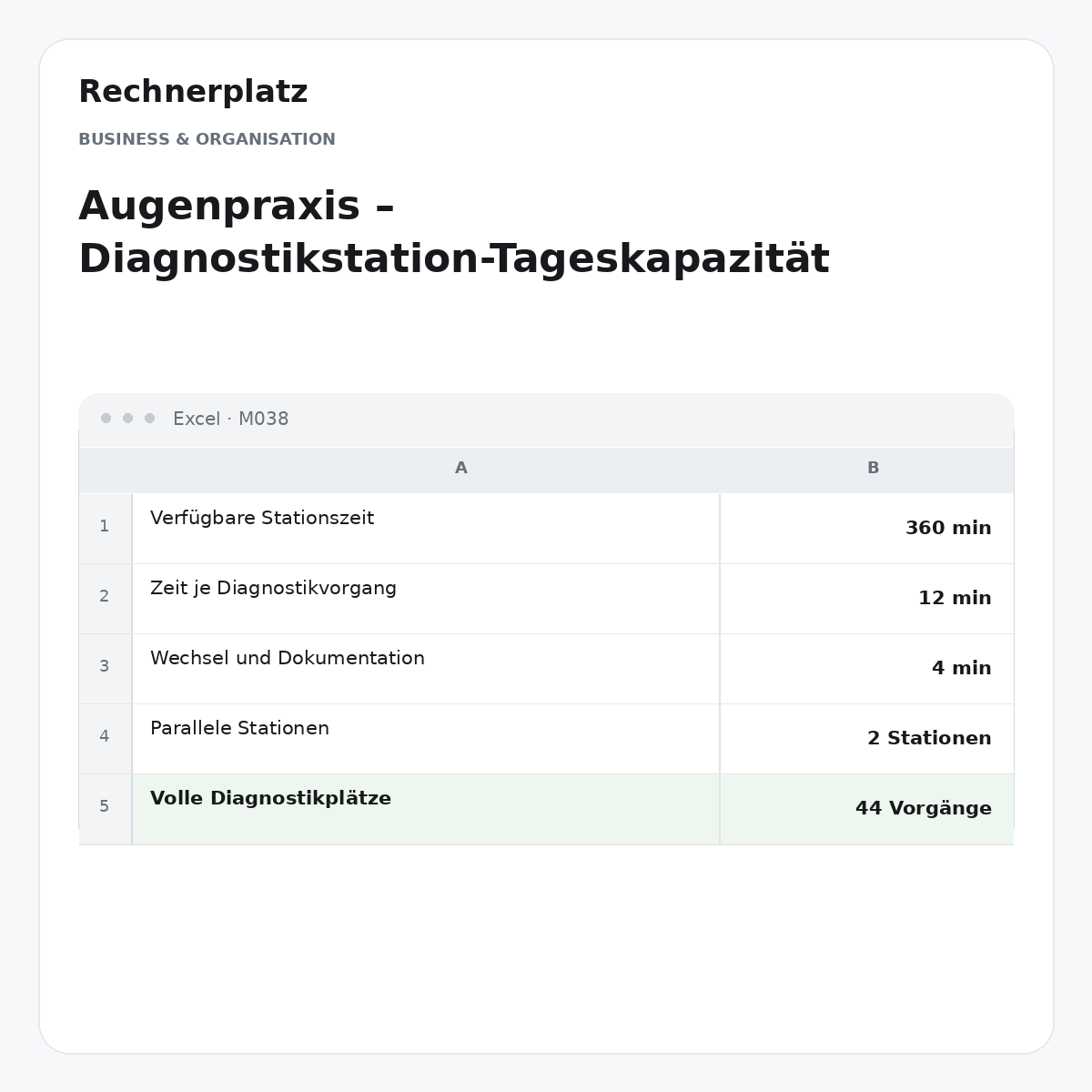Click the 'Augenpraxis – Diagnostikstation-Tageskapazität' heading
Screen dimensions: 1092x1092
click(x=454, y=233)
